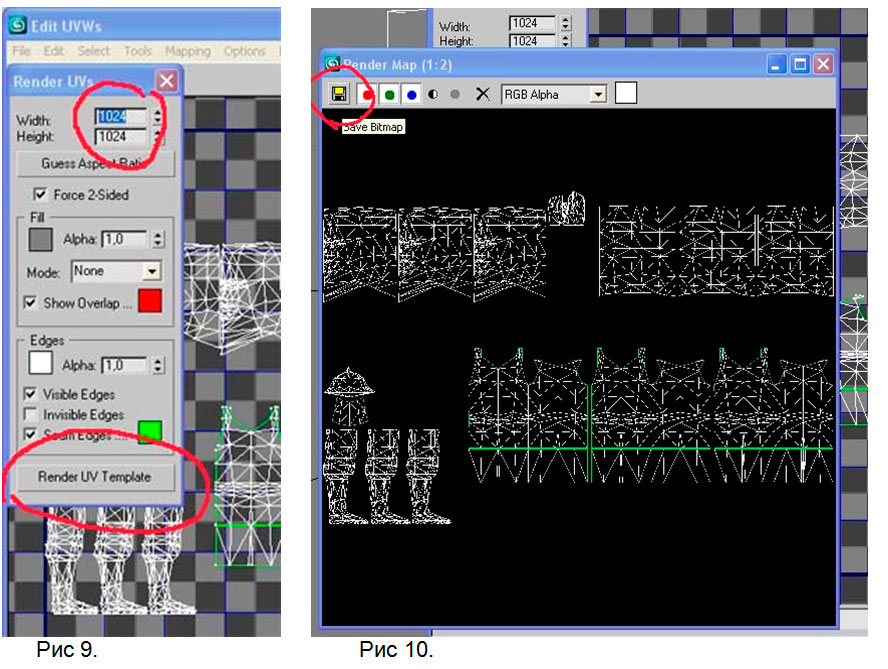Toggle the red channel button

tap(367, 94)
